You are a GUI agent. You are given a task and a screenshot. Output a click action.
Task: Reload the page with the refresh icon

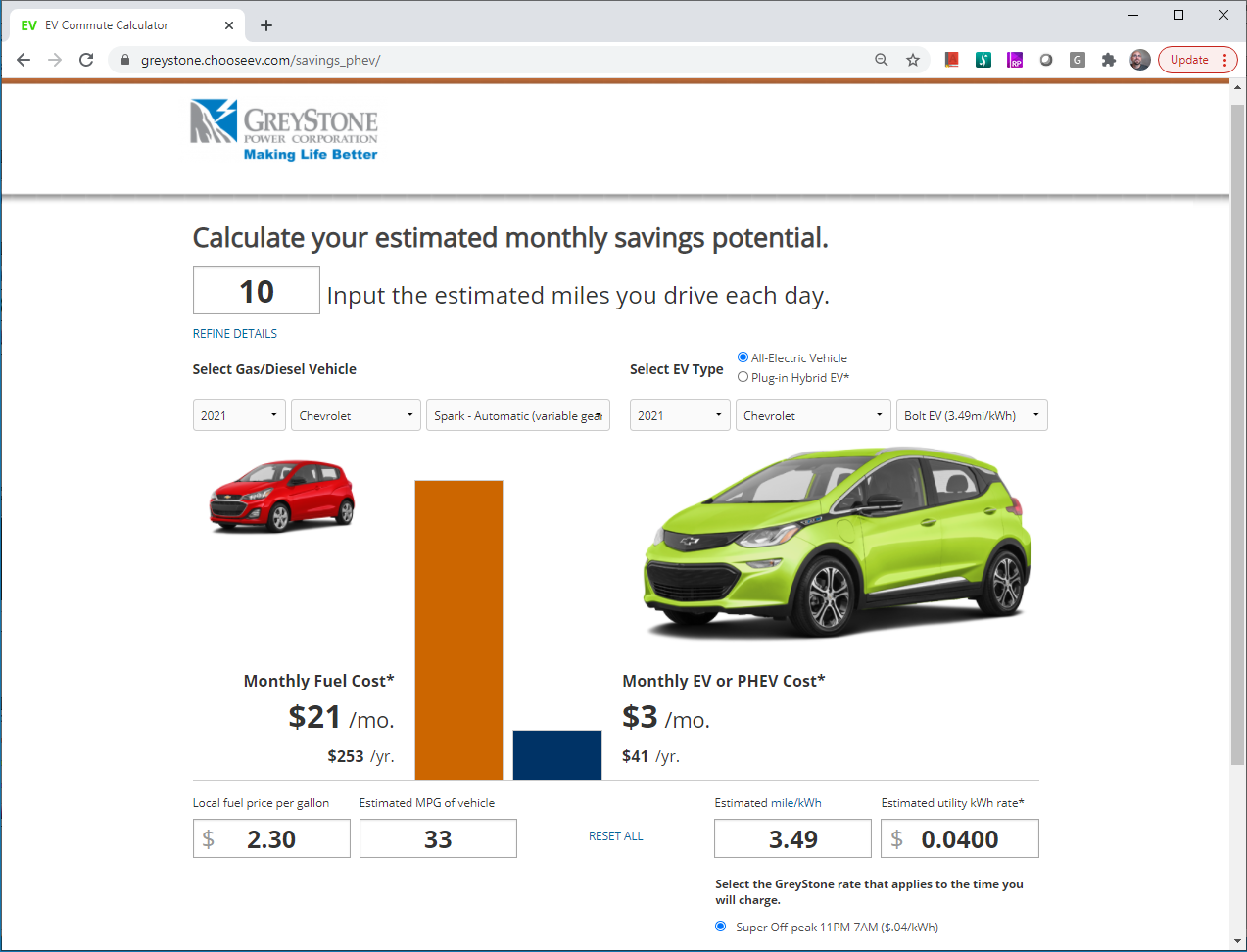point(86,60)
